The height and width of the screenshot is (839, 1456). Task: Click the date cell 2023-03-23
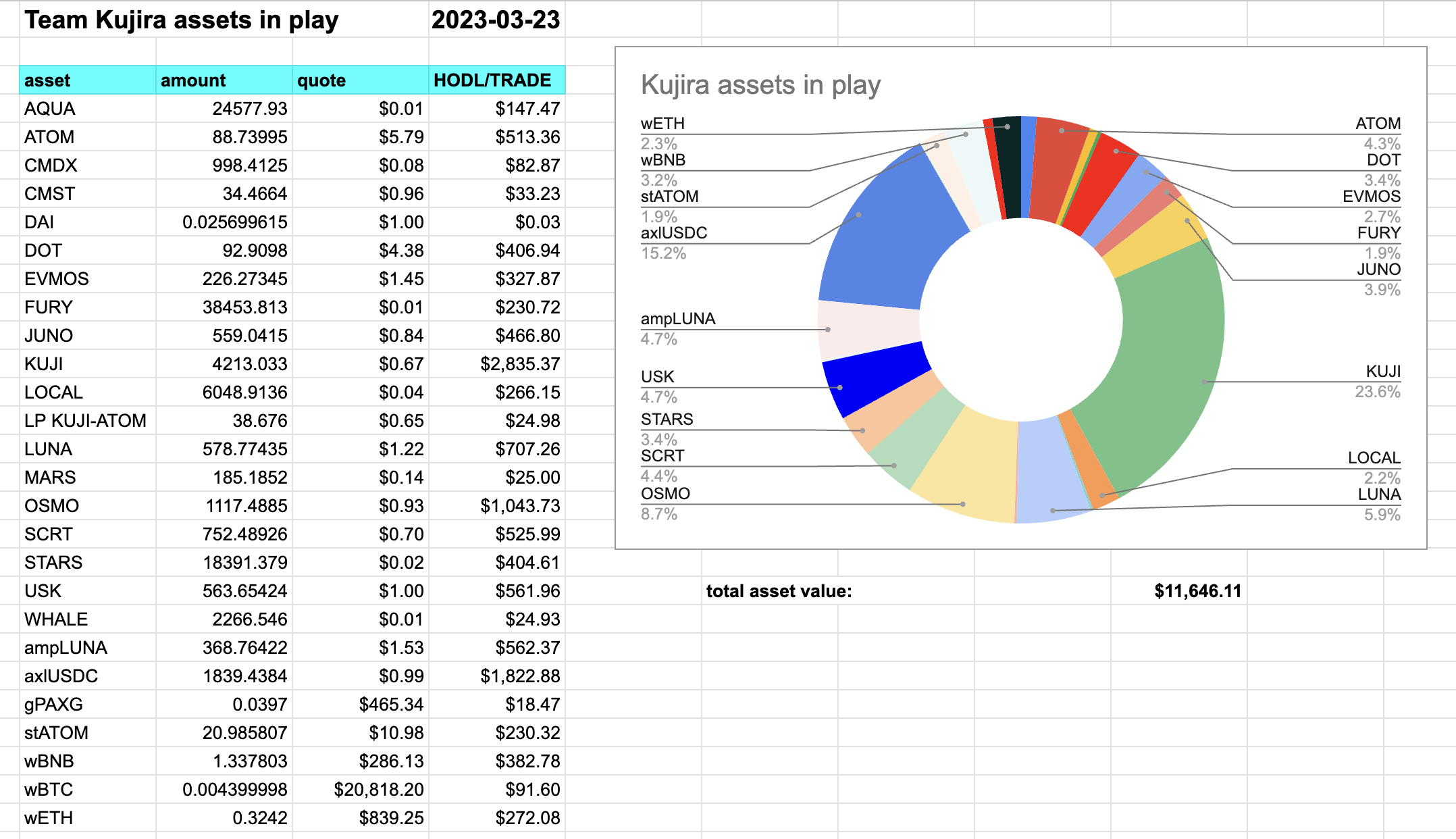pos(496,20)
